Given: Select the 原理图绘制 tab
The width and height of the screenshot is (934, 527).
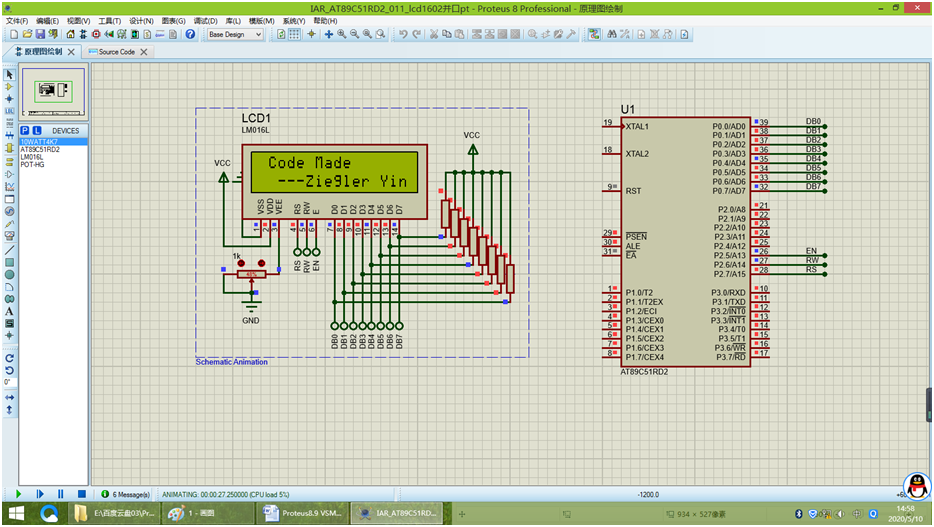Looking at the screenshot, I should [43, 52].
